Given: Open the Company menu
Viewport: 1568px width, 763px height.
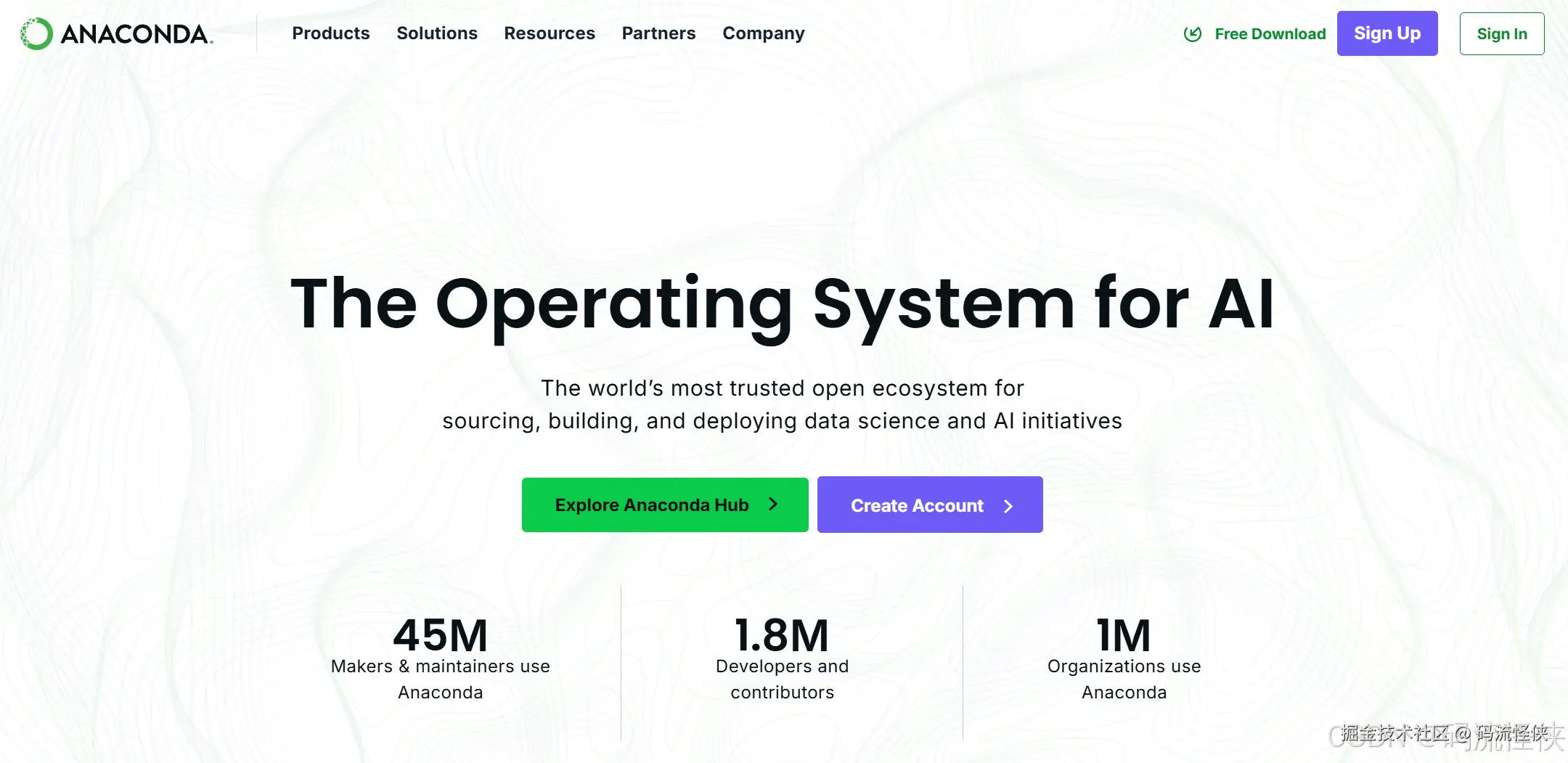Looking at the screenshot, I should tap(764, 33).
